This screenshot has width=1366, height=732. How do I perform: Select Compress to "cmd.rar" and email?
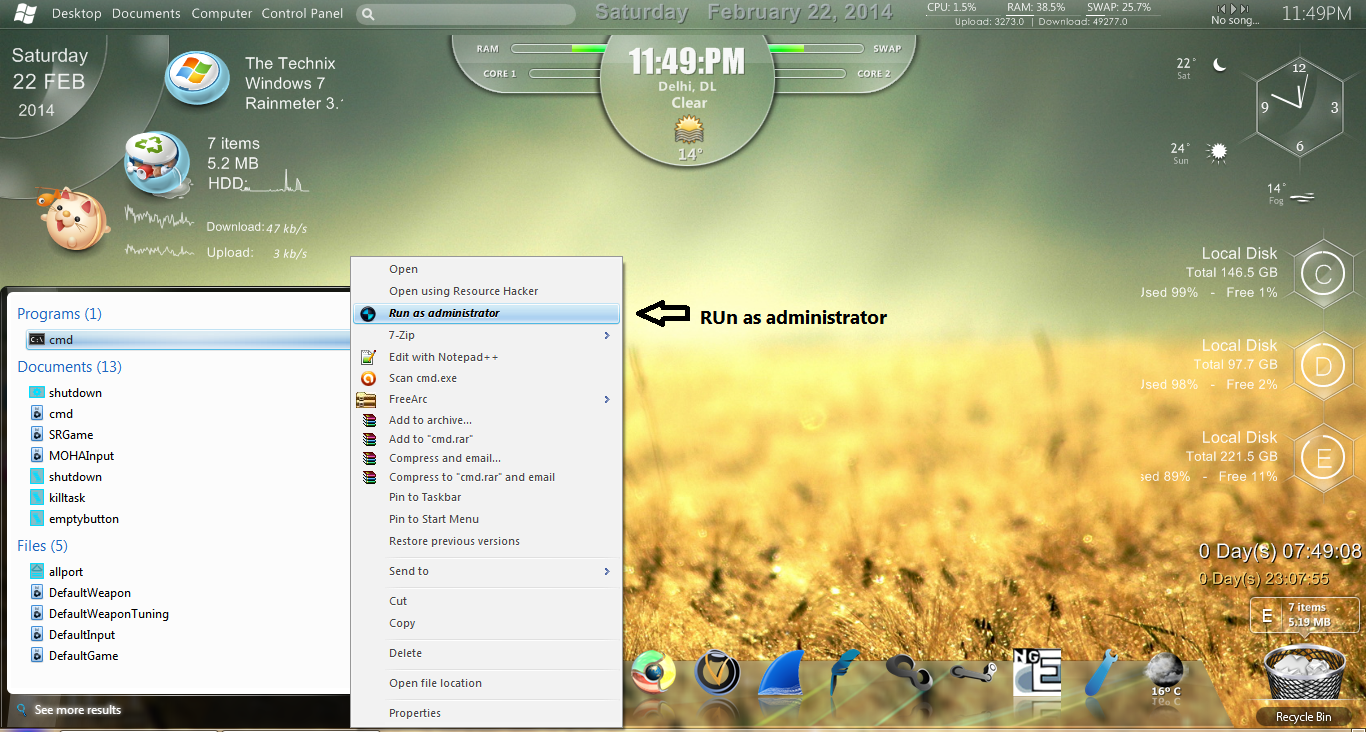click(x=487, y=477)
